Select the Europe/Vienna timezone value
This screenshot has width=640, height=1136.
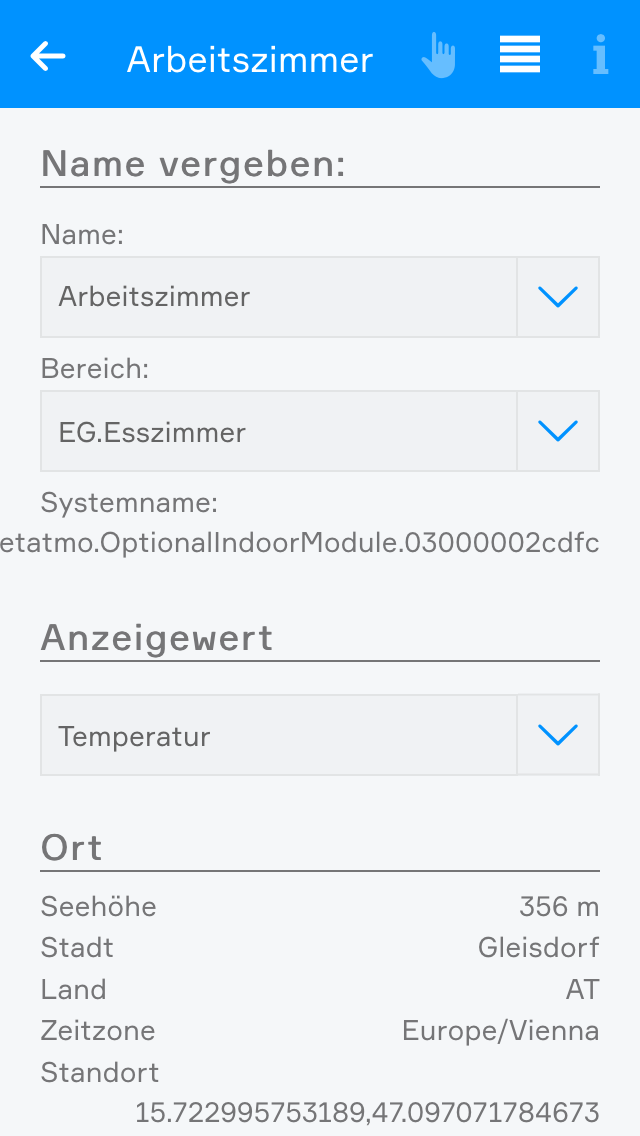[x=500, y=1031]
